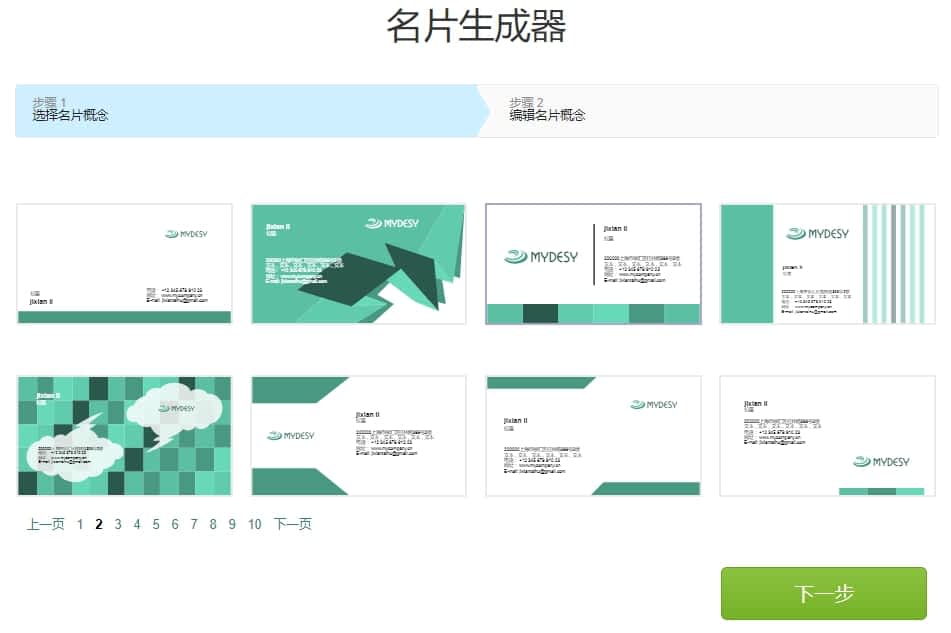Choose the white card with logo at lower right
The width and height of the screenshot is (951, 633).
click(827, 436)
